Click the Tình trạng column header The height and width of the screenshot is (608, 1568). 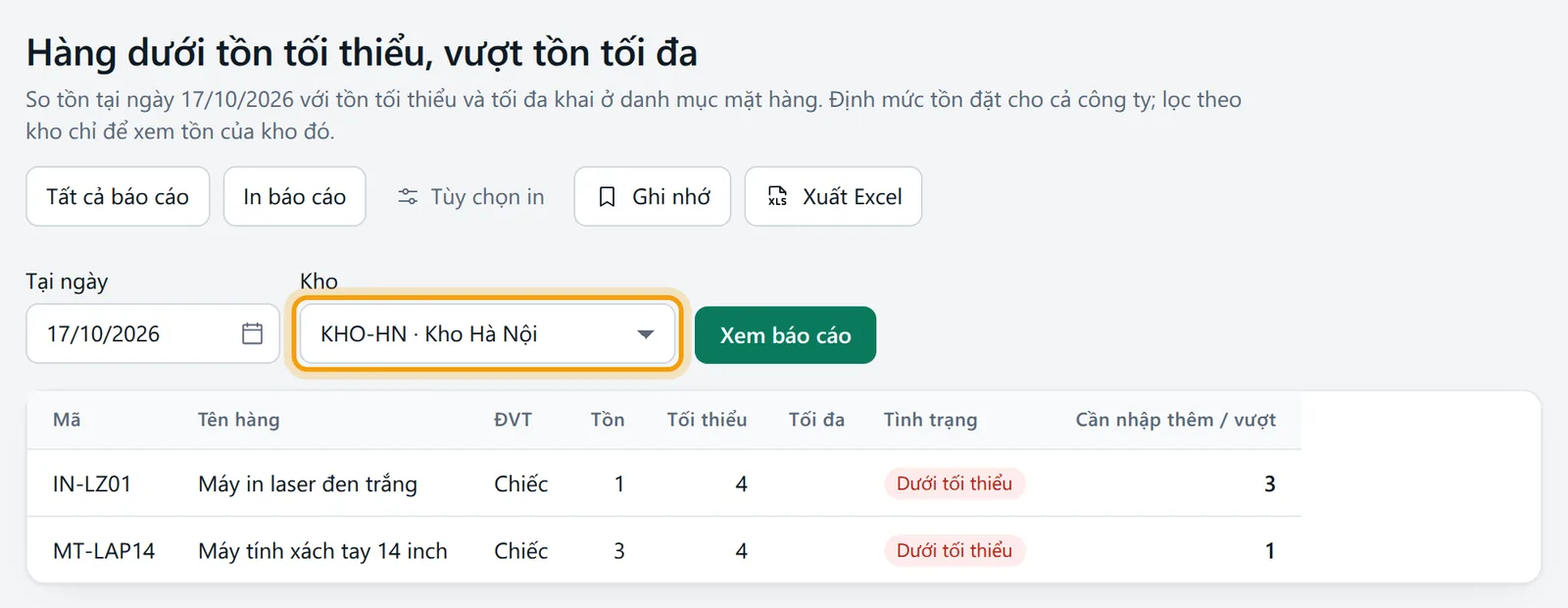[x=930, y=420]
